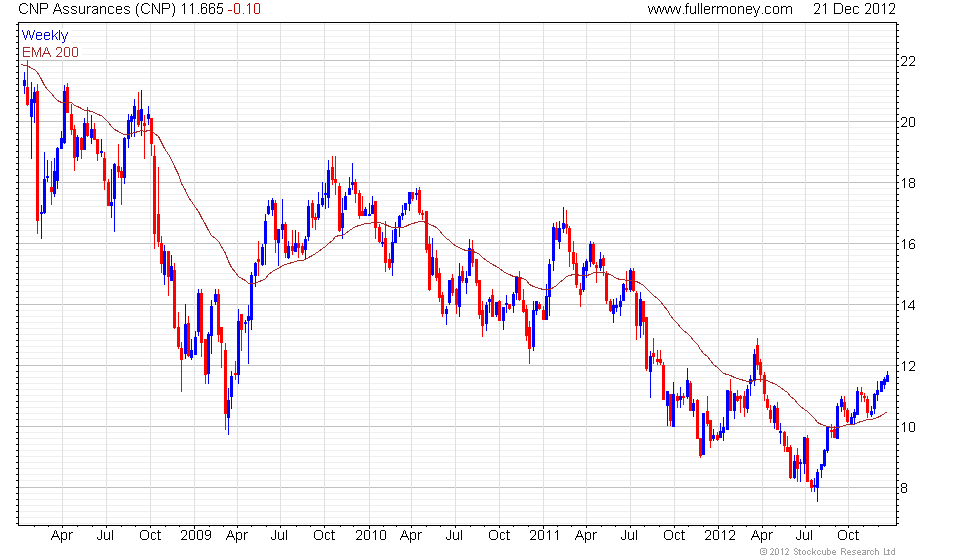Click the 10 price axis label
The width and height of the screenshot is (980, 560).
(x=908, y=428)
